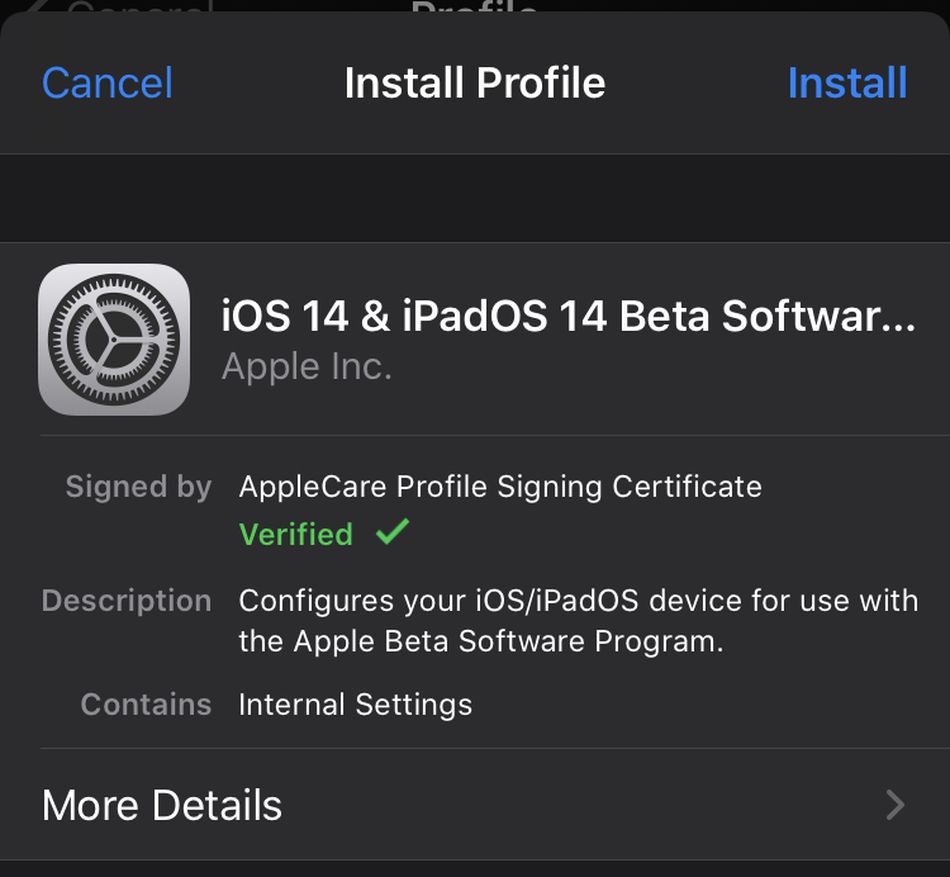Tap the dimmed General back label
Image resolution: width=950 pixels, height=877 pixels.
click(x=140, y=8)
